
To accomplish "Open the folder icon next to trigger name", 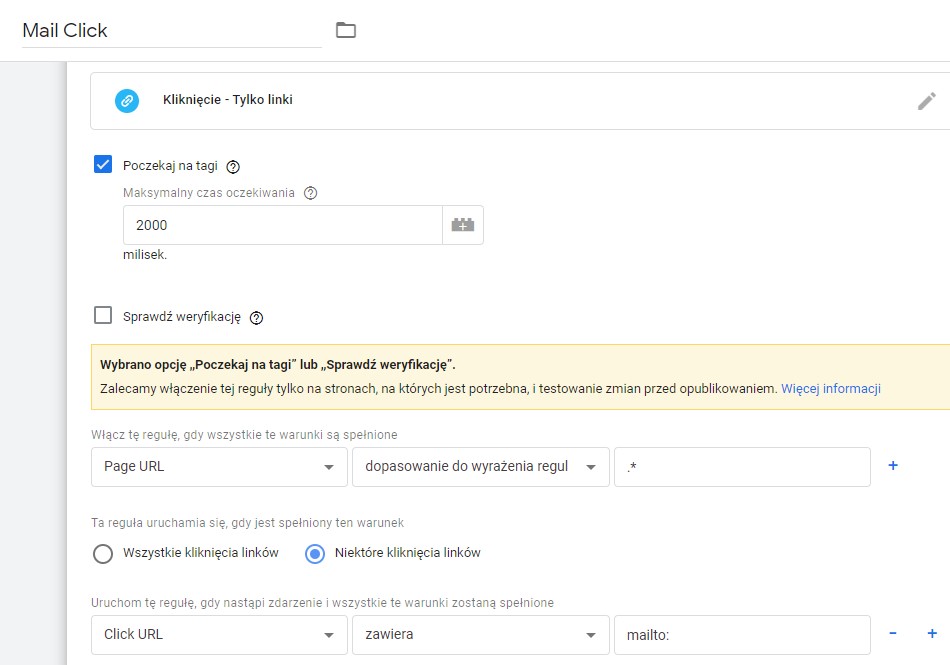I will (x=345, y=30).
